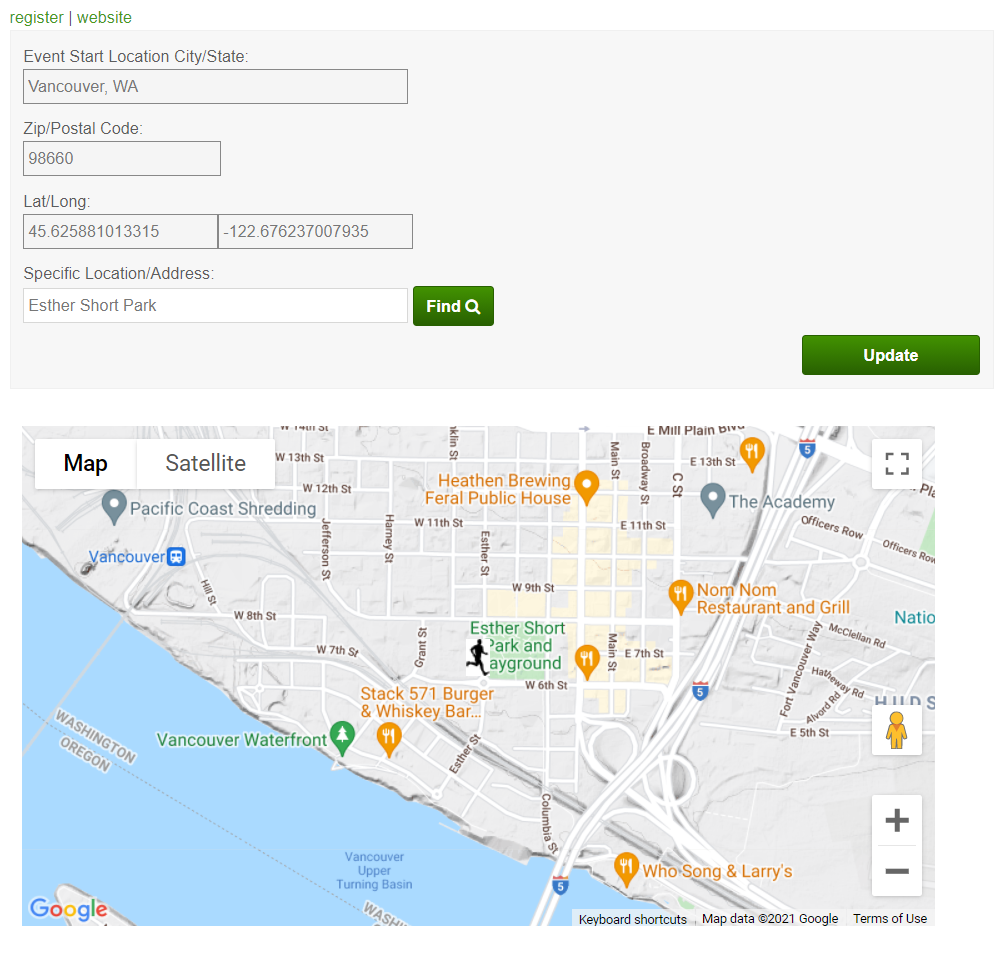Click the Nom Nom Restaurant and Grill label
The height and width of the screenshot is (961, 1002).
click(773, 599)
